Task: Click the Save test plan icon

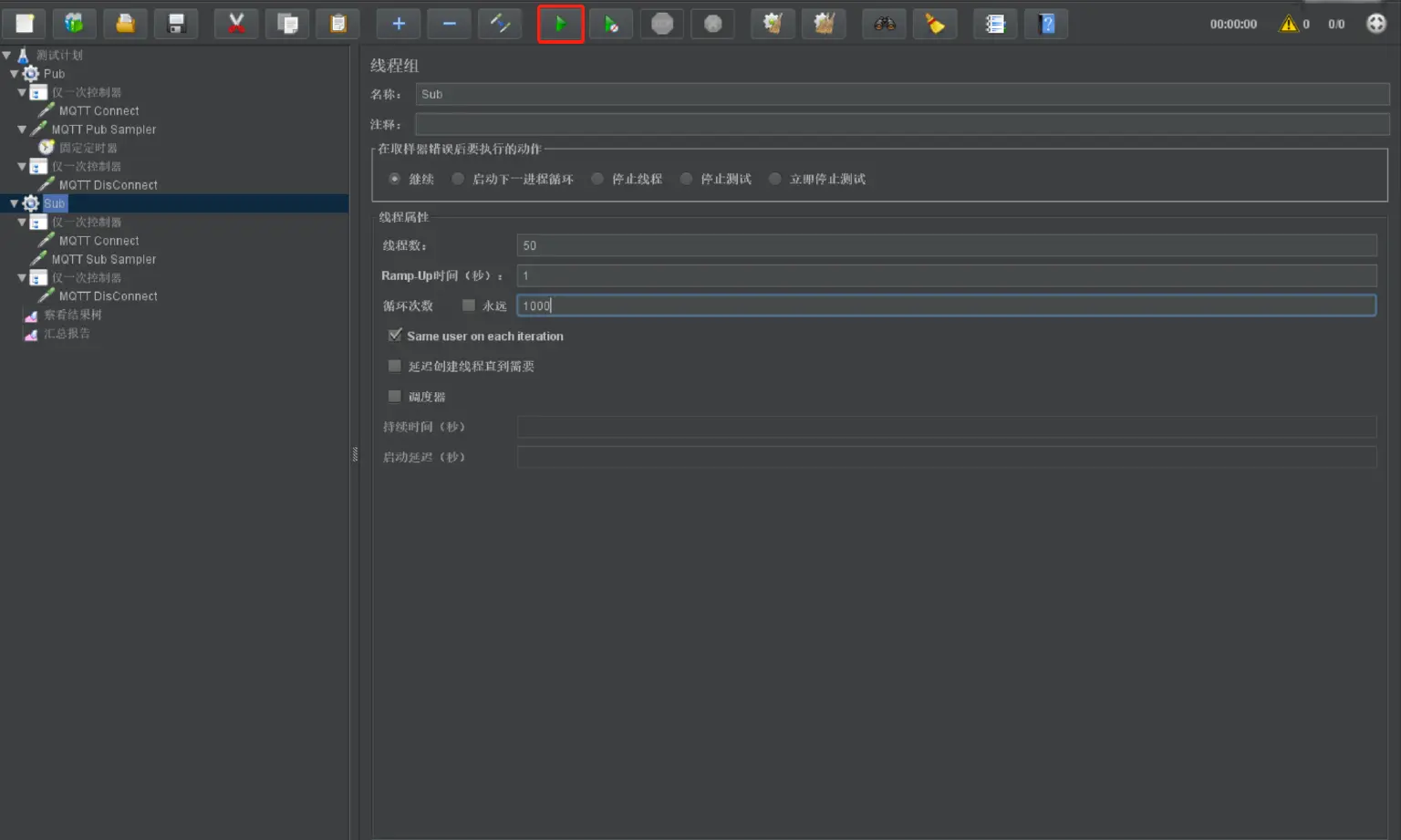Action: [x=176, y=24]
